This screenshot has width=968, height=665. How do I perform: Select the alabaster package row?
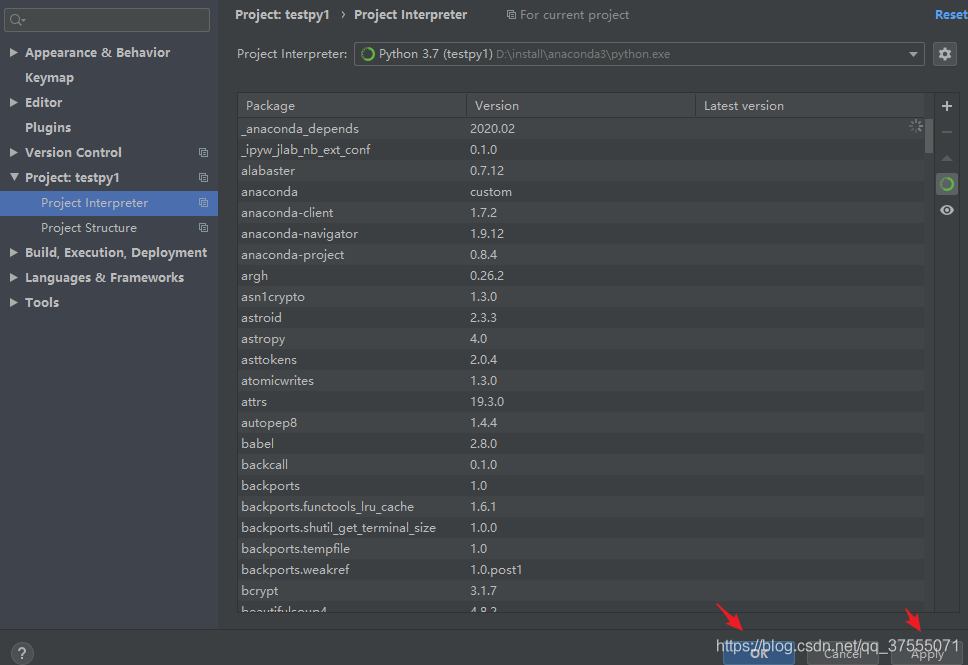pos(581,170)
